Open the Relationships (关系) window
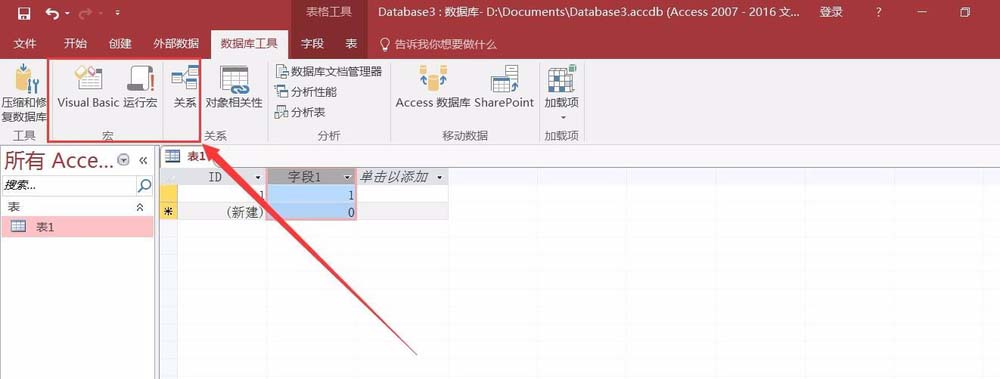This screenshot has width=1000, height=379. (x=185, y=87)
